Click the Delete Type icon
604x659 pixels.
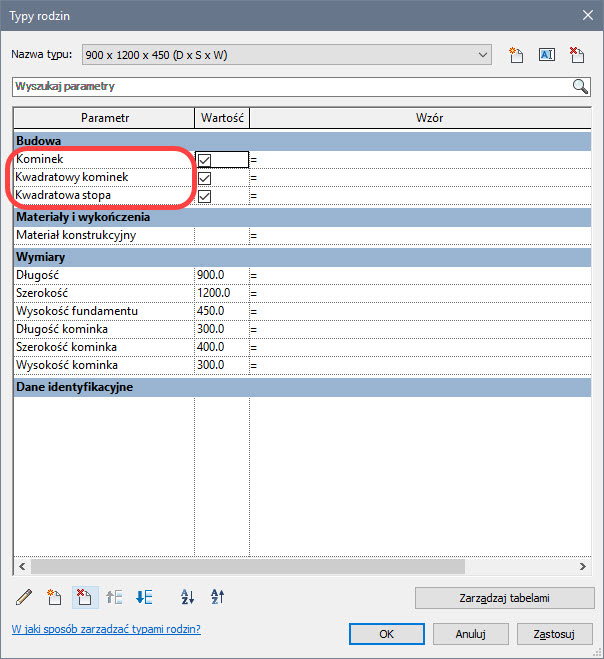577,55
